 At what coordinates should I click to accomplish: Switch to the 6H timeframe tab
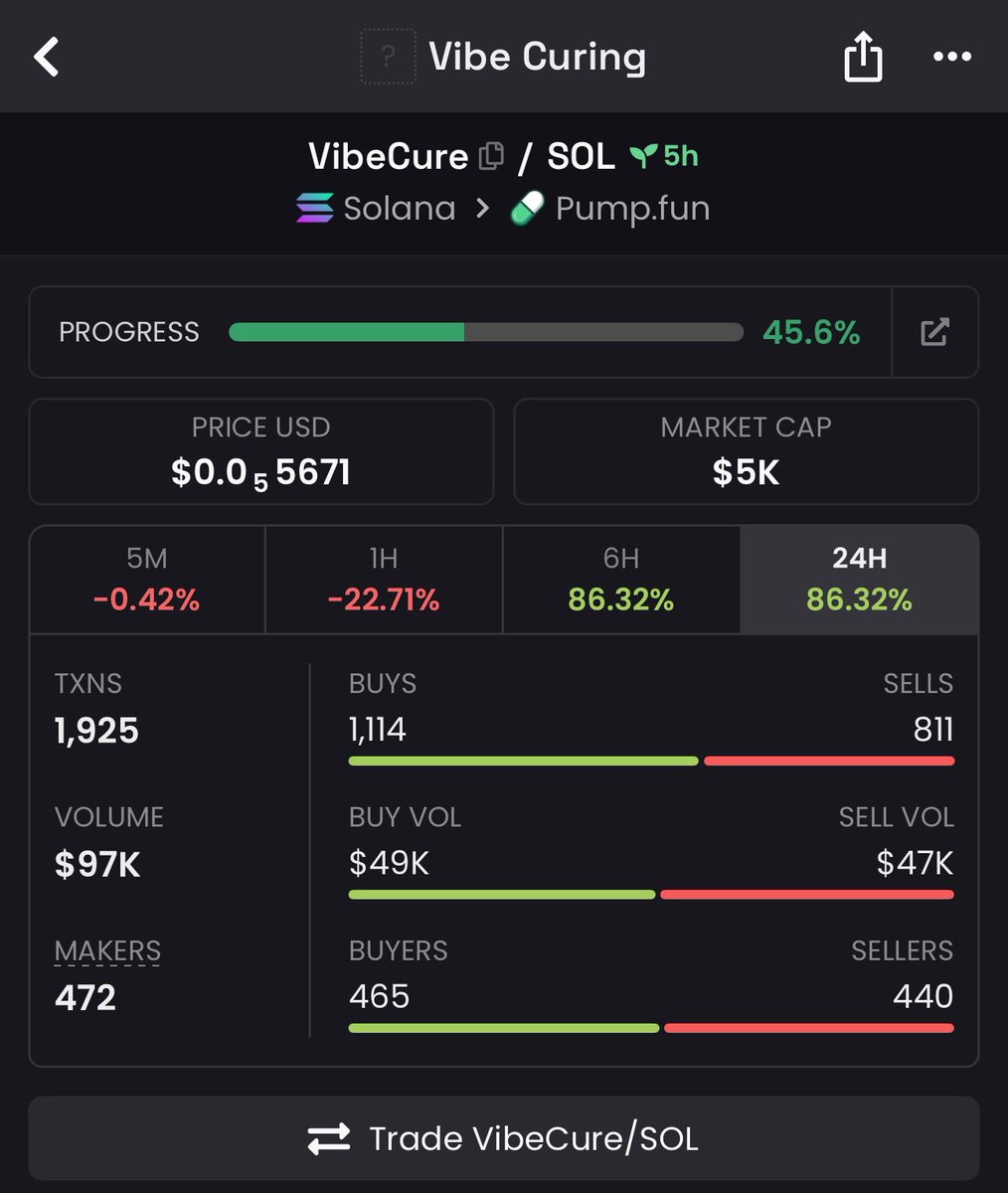pyautogui.click(x=621, y=580)
